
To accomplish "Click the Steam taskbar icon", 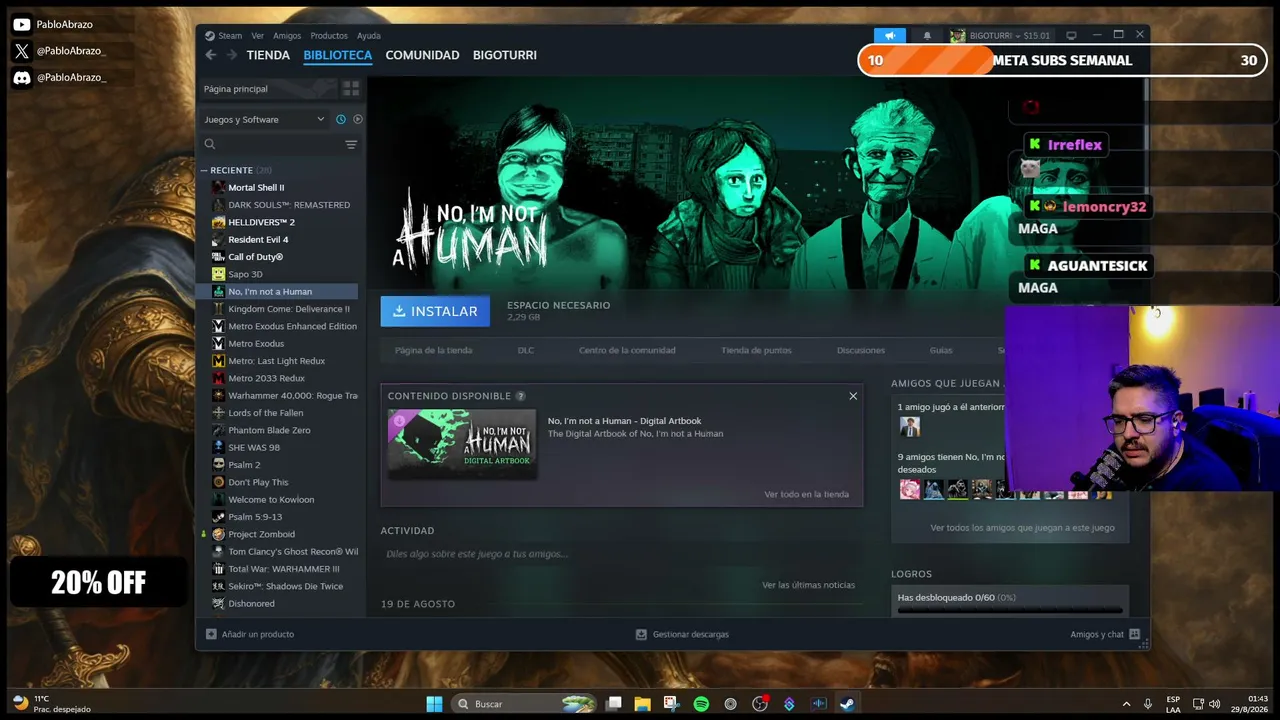I will tap(847, 704).
